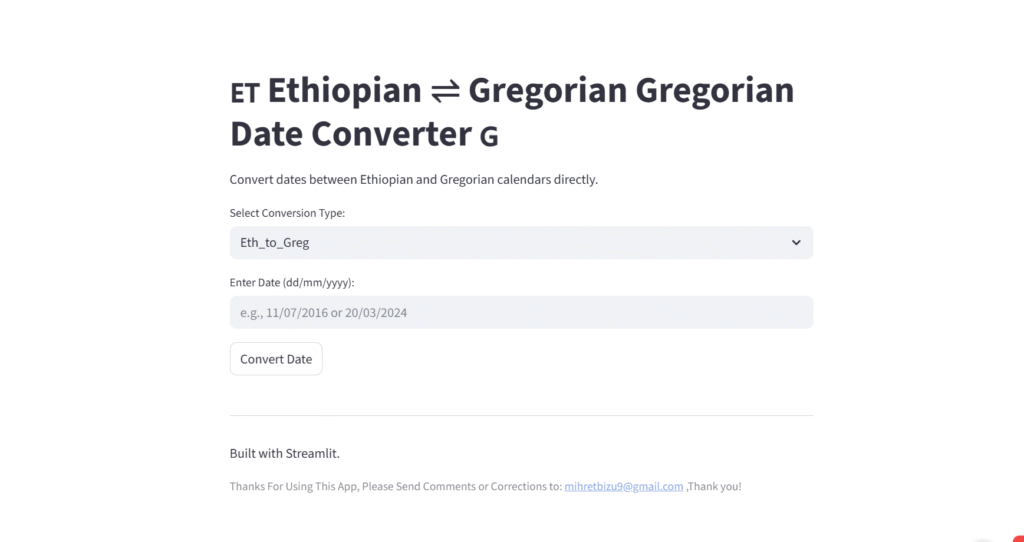Click the Enter Date (dd/mm/yyyy) label
Image resolution: width=1024 pixels, height=542 pixels.
(x=292, y=283)
